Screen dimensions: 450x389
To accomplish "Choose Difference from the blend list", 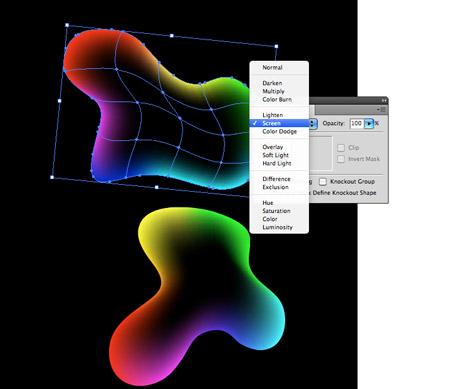I will [276, 179].
